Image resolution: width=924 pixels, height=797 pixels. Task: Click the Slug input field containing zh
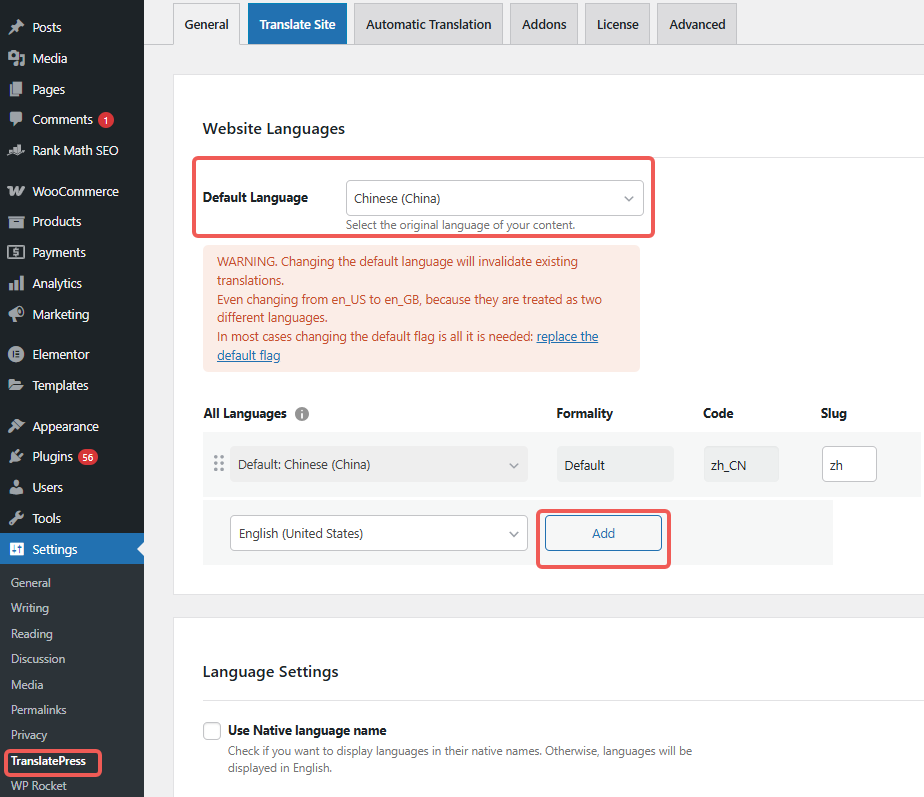(x=849, y=465)
